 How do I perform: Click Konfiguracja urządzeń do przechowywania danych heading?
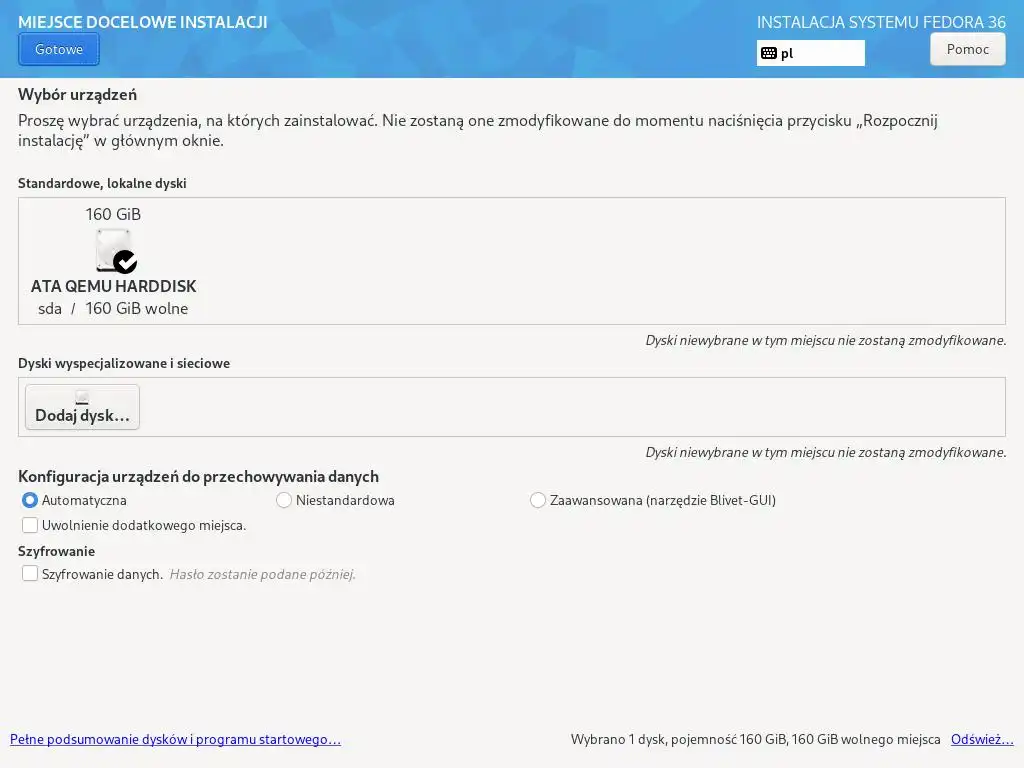(199, 477)
